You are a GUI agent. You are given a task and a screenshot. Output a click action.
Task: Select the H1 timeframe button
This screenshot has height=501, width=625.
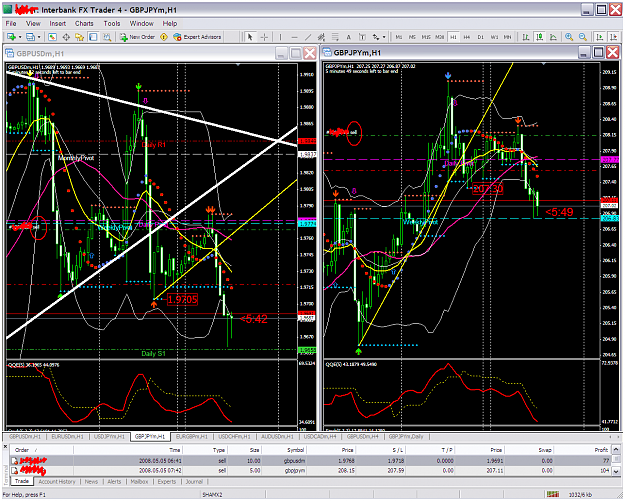coord(453,37)
